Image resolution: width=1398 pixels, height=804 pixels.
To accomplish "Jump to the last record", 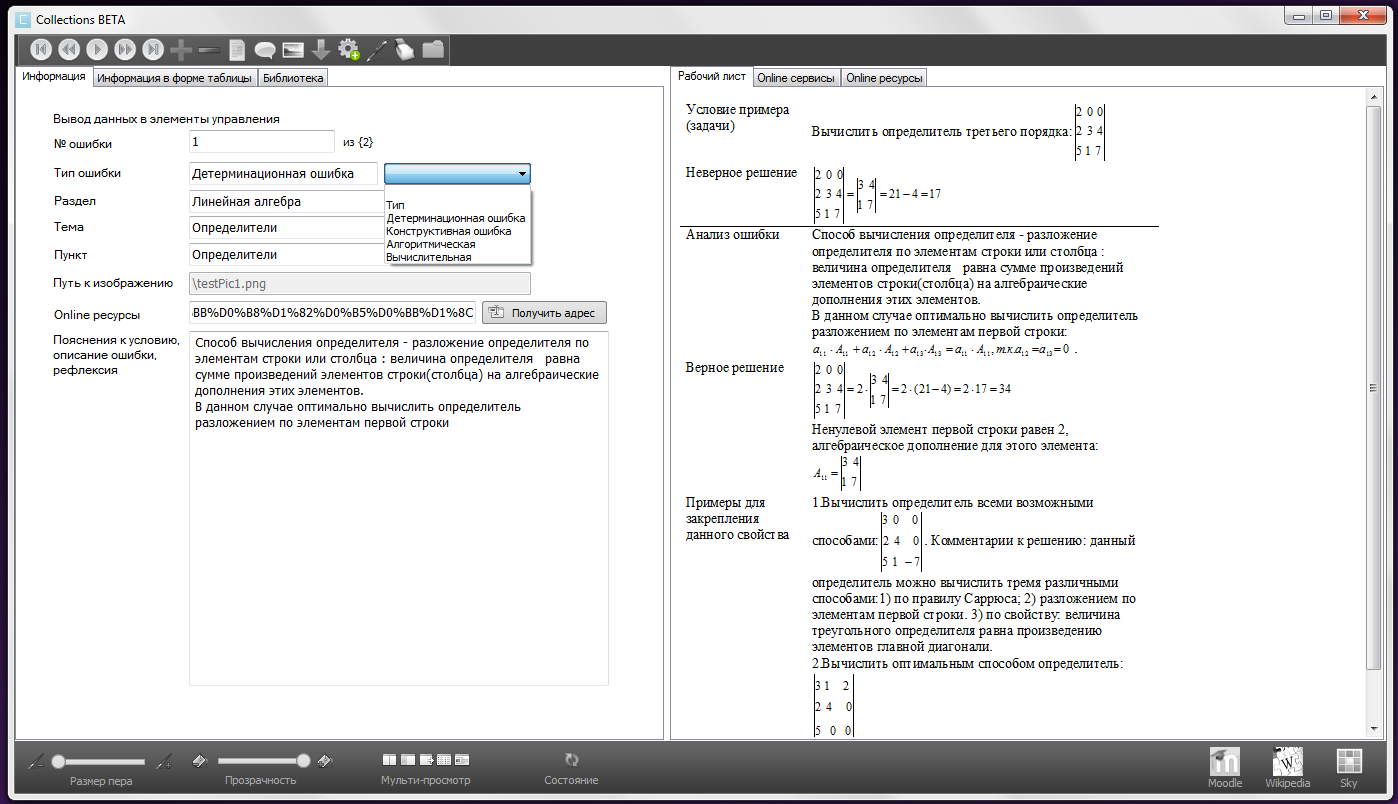I will [x=153, y=49].
